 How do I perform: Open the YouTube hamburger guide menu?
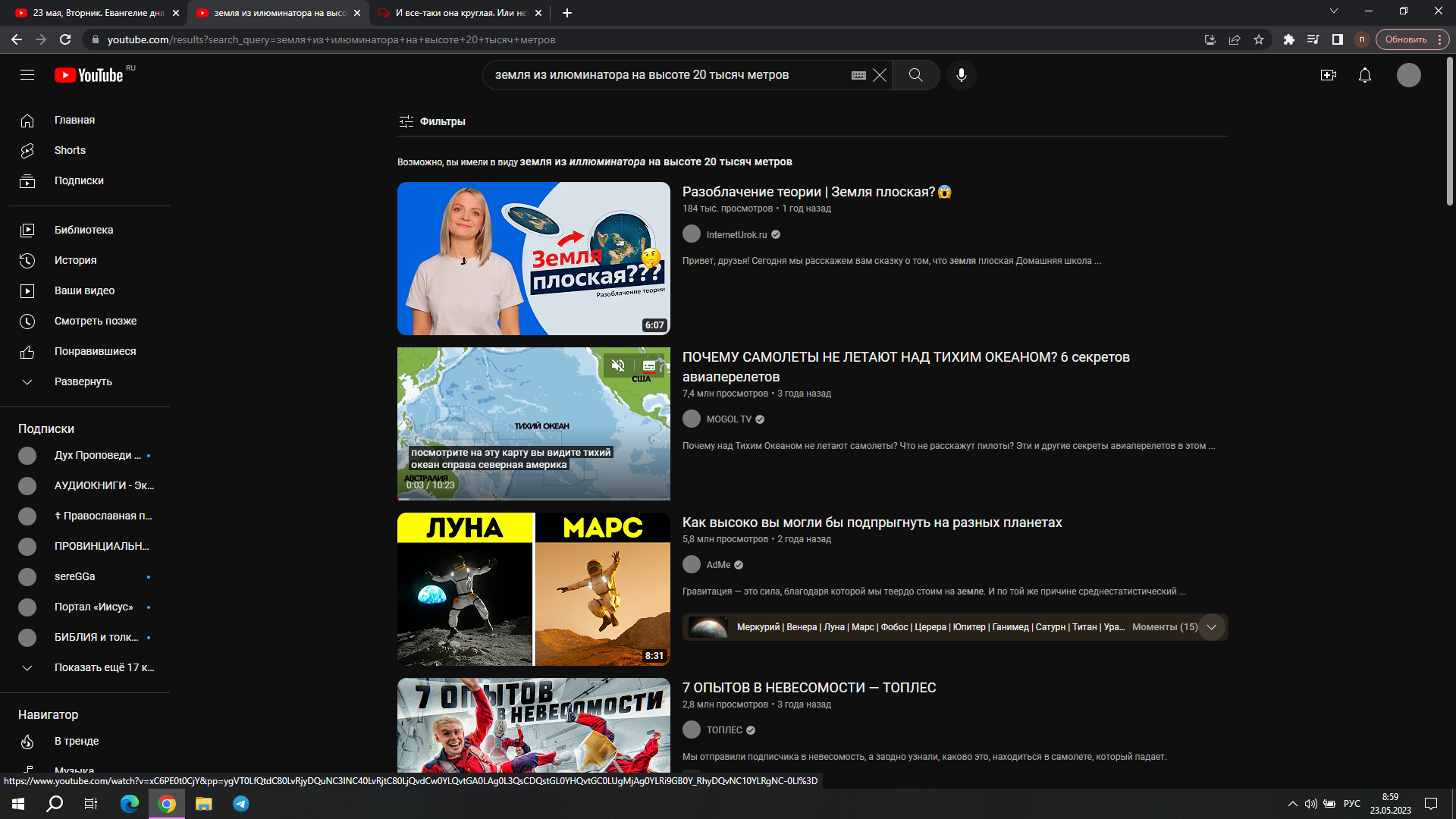(x=27, y=75)
